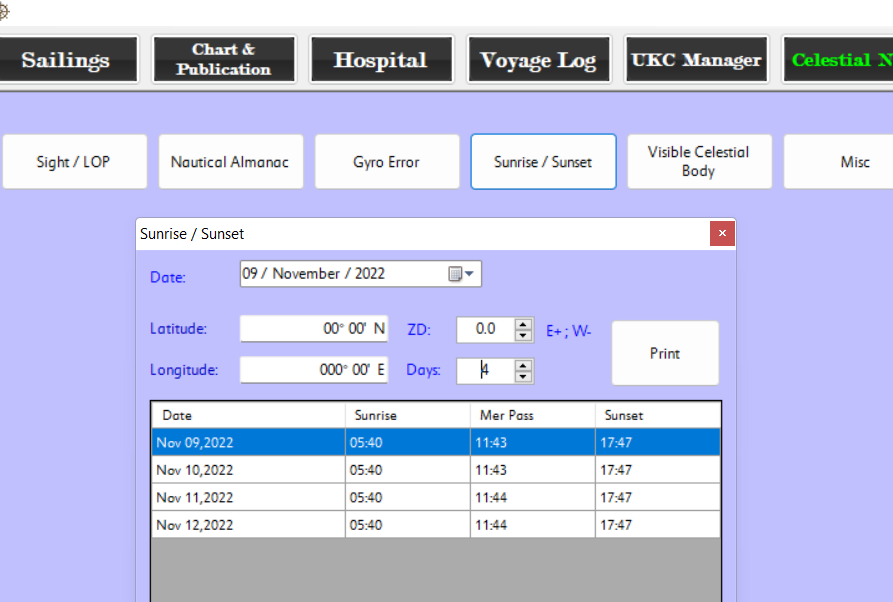Image resolution: width=893 pixels, height=602 pixels.
Task: Decrease the ZD value with down arrow
Action: pyautogui.click(x=523, y=335)
